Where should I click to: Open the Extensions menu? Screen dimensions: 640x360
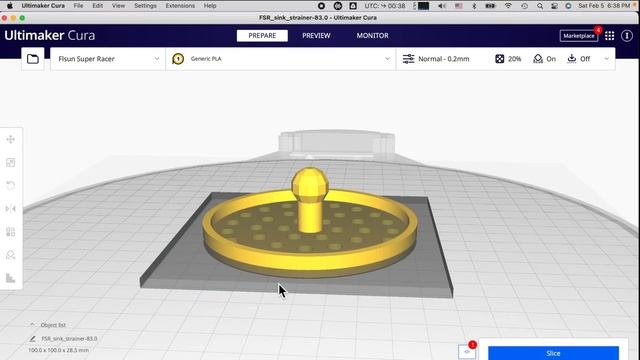point(180,6)
